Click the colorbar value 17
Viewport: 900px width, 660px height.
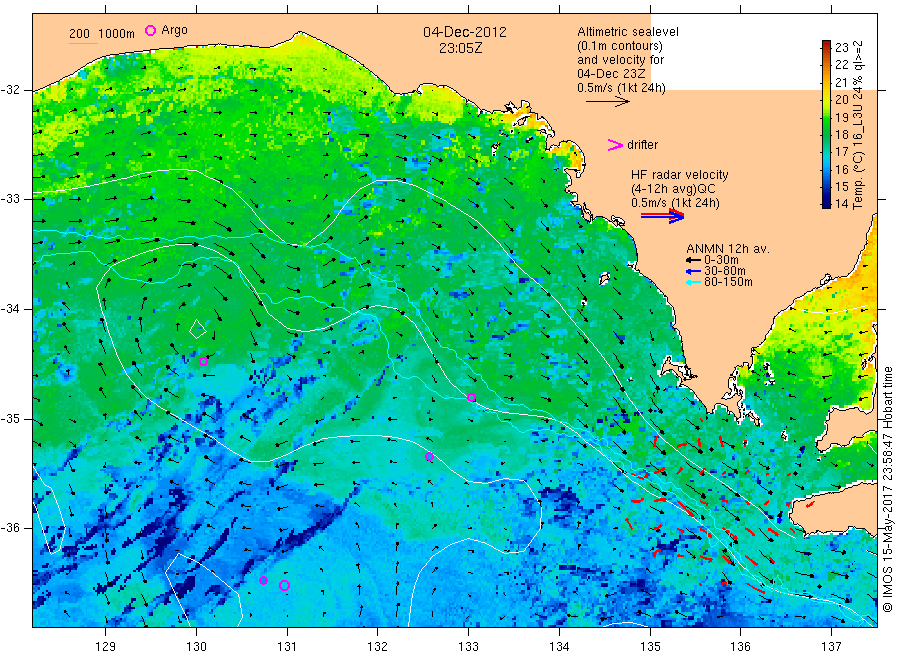[841, 152]
